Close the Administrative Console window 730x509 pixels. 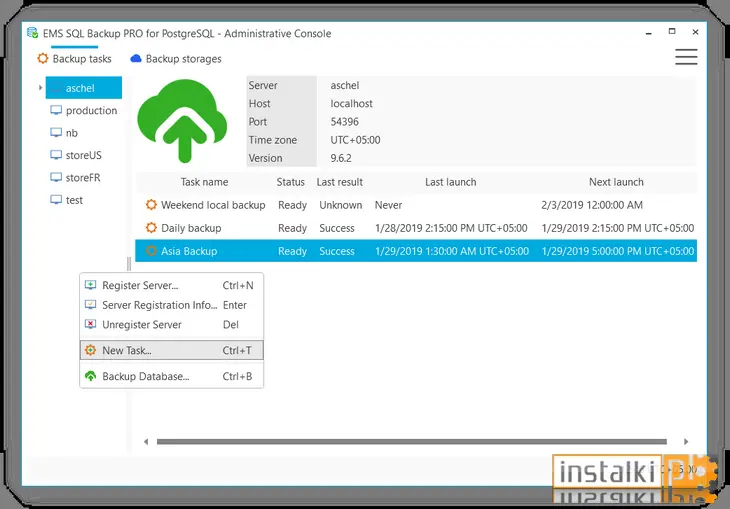pyautogui.click(x=695, y=32)
